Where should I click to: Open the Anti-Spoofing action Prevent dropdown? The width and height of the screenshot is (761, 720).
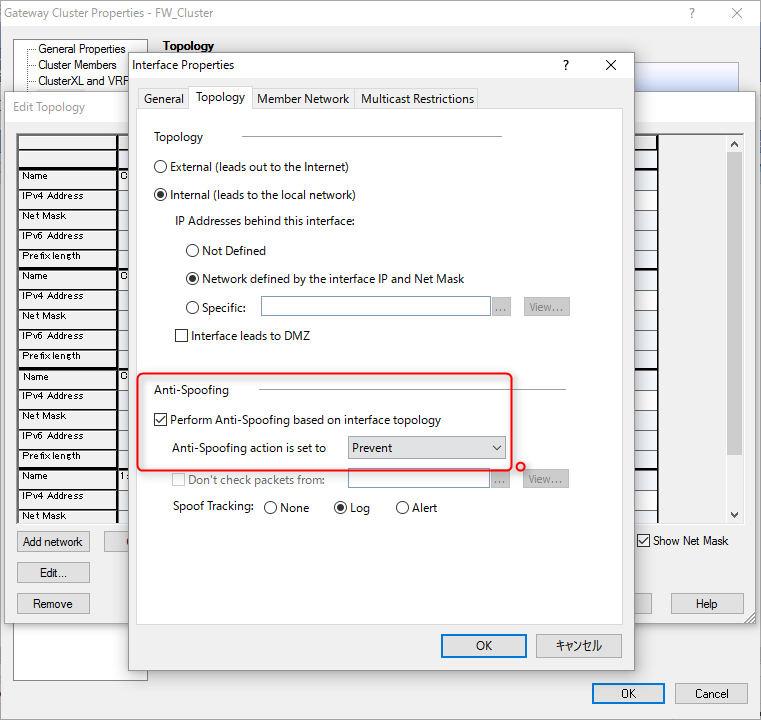point(427,448)
